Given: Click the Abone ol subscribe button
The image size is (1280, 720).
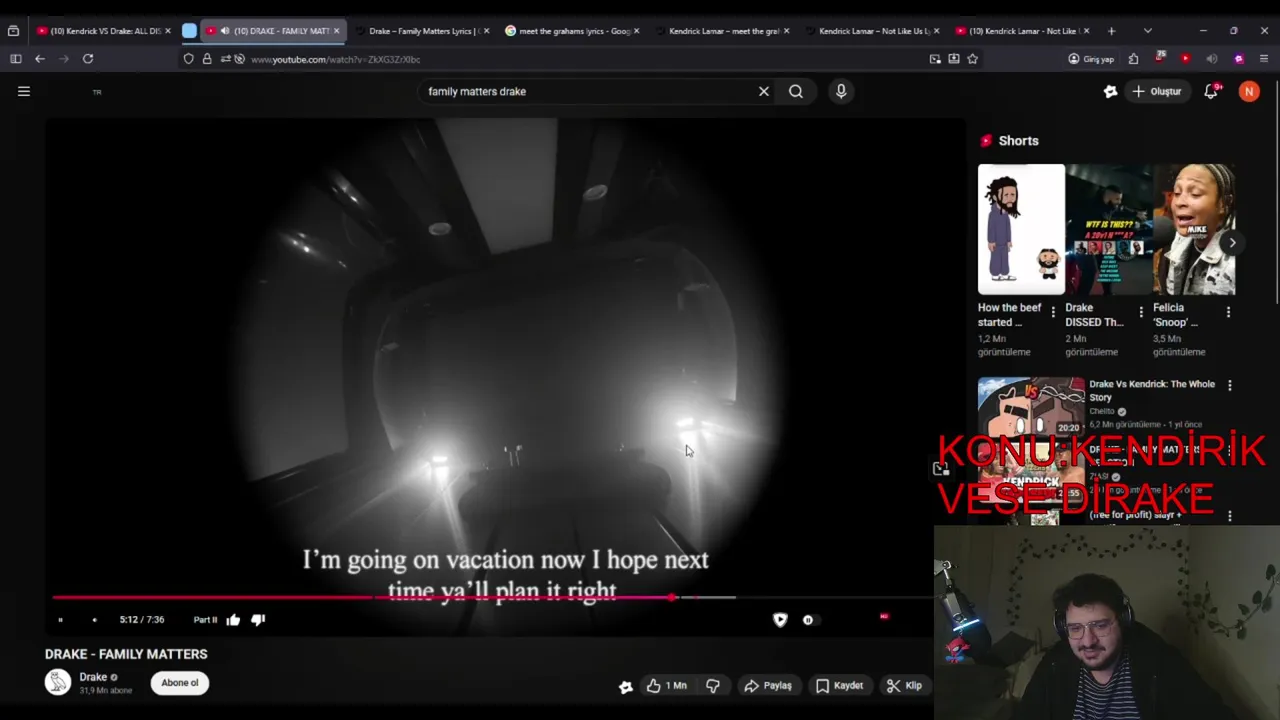Looking at the screenshot, I should click(x=180, y=683).
